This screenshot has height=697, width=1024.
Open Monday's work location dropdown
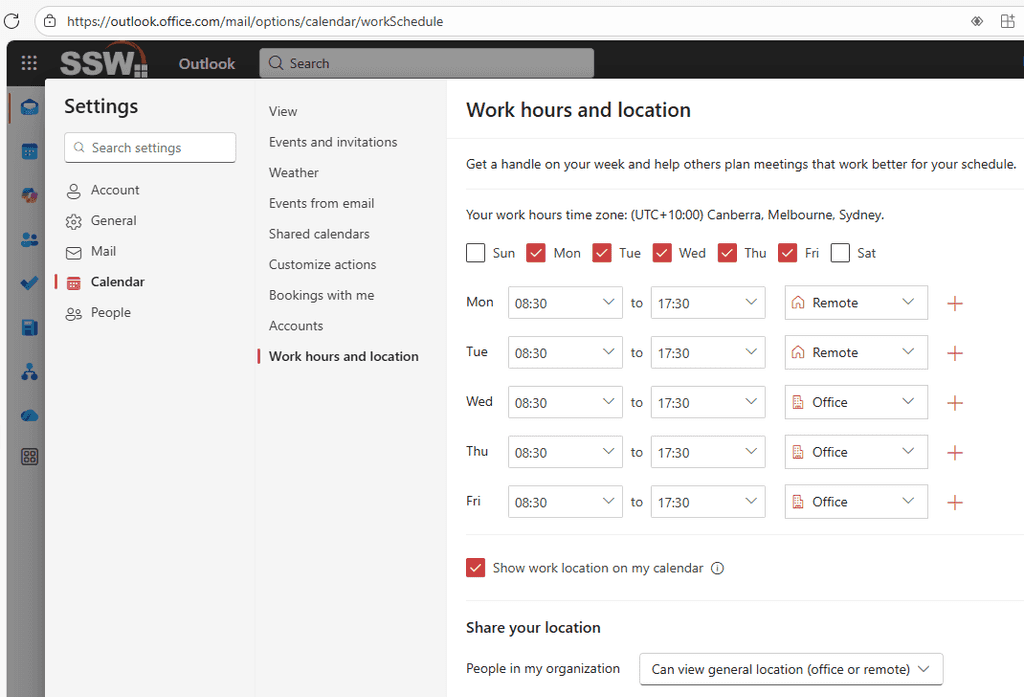click(855, 302)
